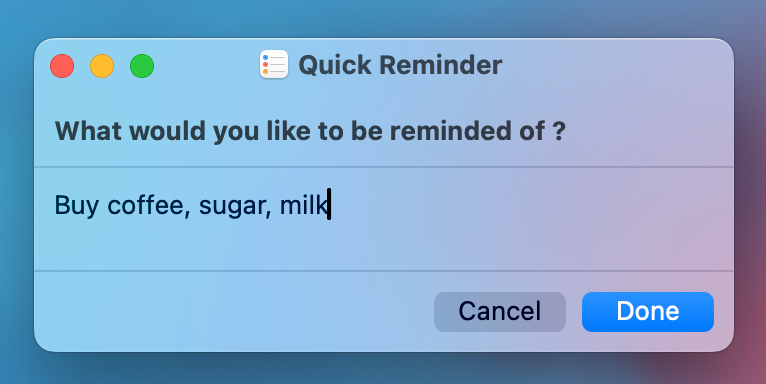
Task: Click the word "sugar" in the reminder text
Action: coord(234,206)
